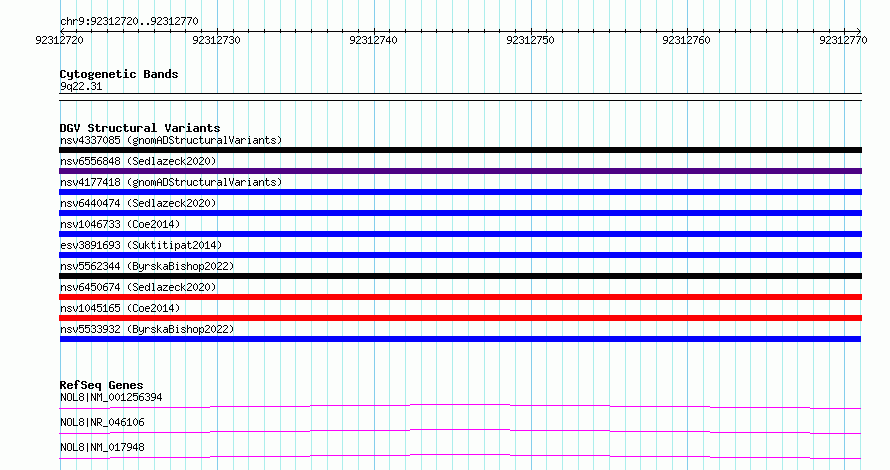890x470 pixels.
Task: Click the purple bar of nsv6556848
Action: (x=460, y=171)
